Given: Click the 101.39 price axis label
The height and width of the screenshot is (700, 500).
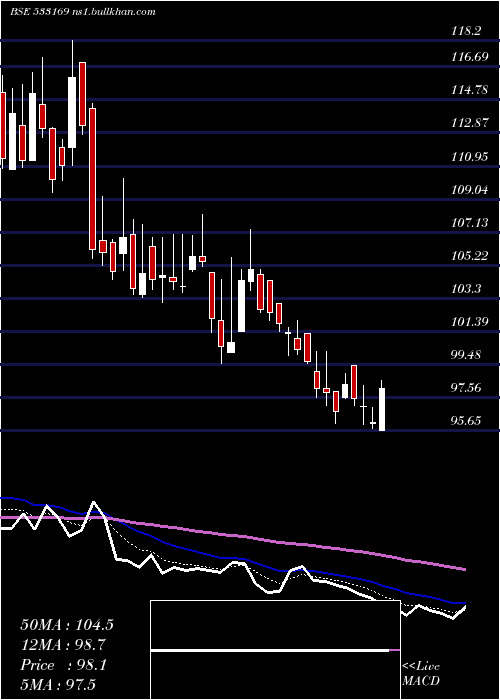Looking at the screenshot, I should tap(469, 322).
